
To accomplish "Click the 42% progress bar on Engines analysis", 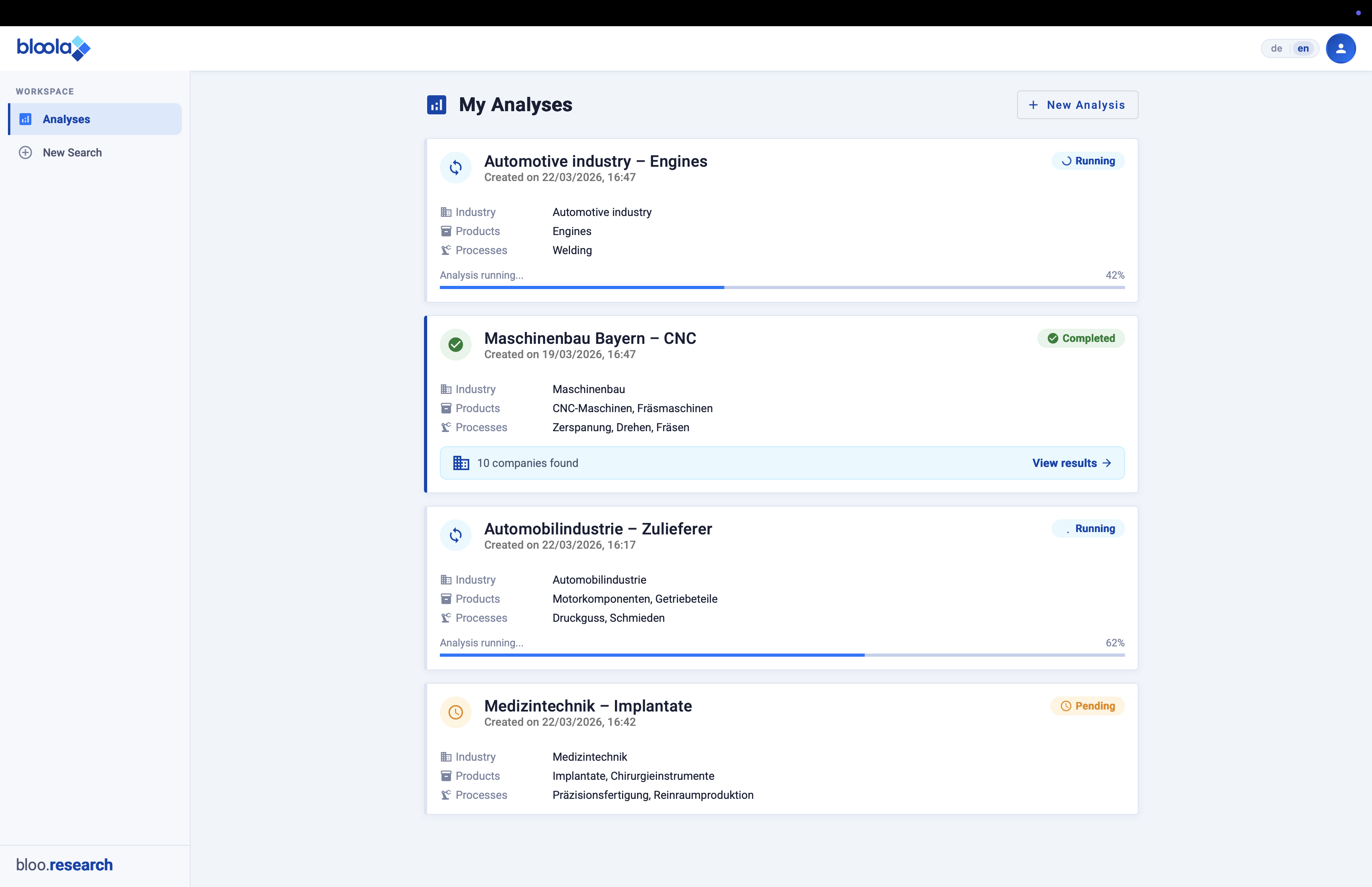I will [781, 287].
